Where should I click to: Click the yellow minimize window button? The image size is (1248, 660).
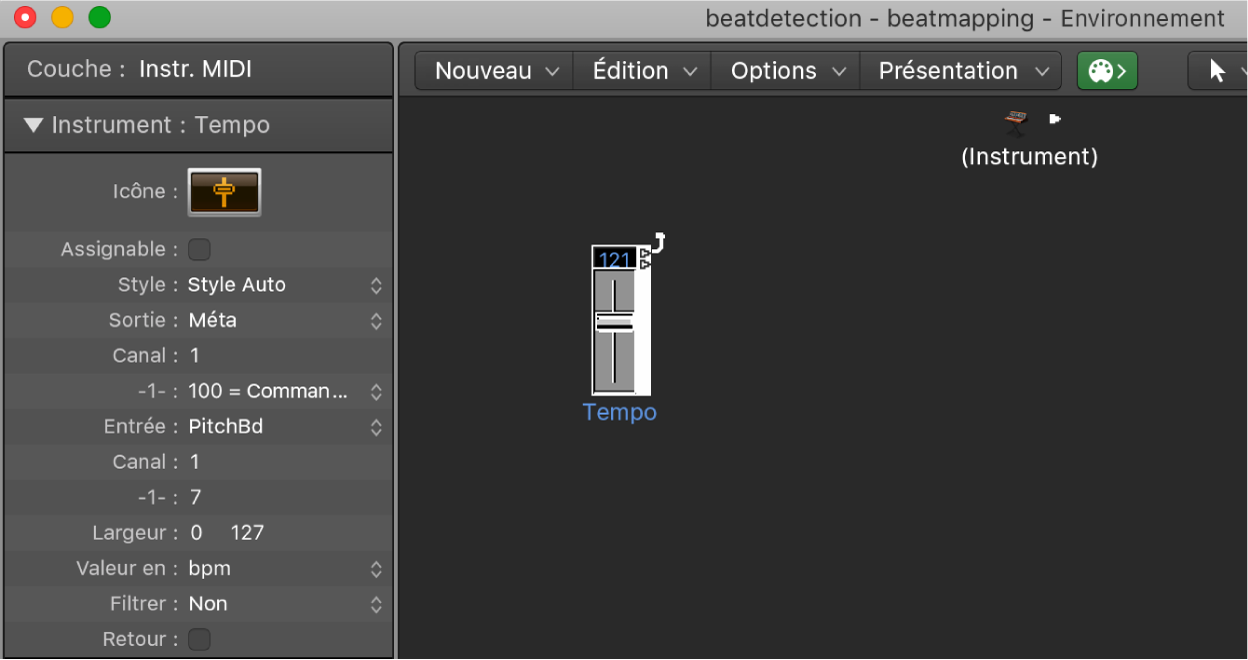pos(62,17)
